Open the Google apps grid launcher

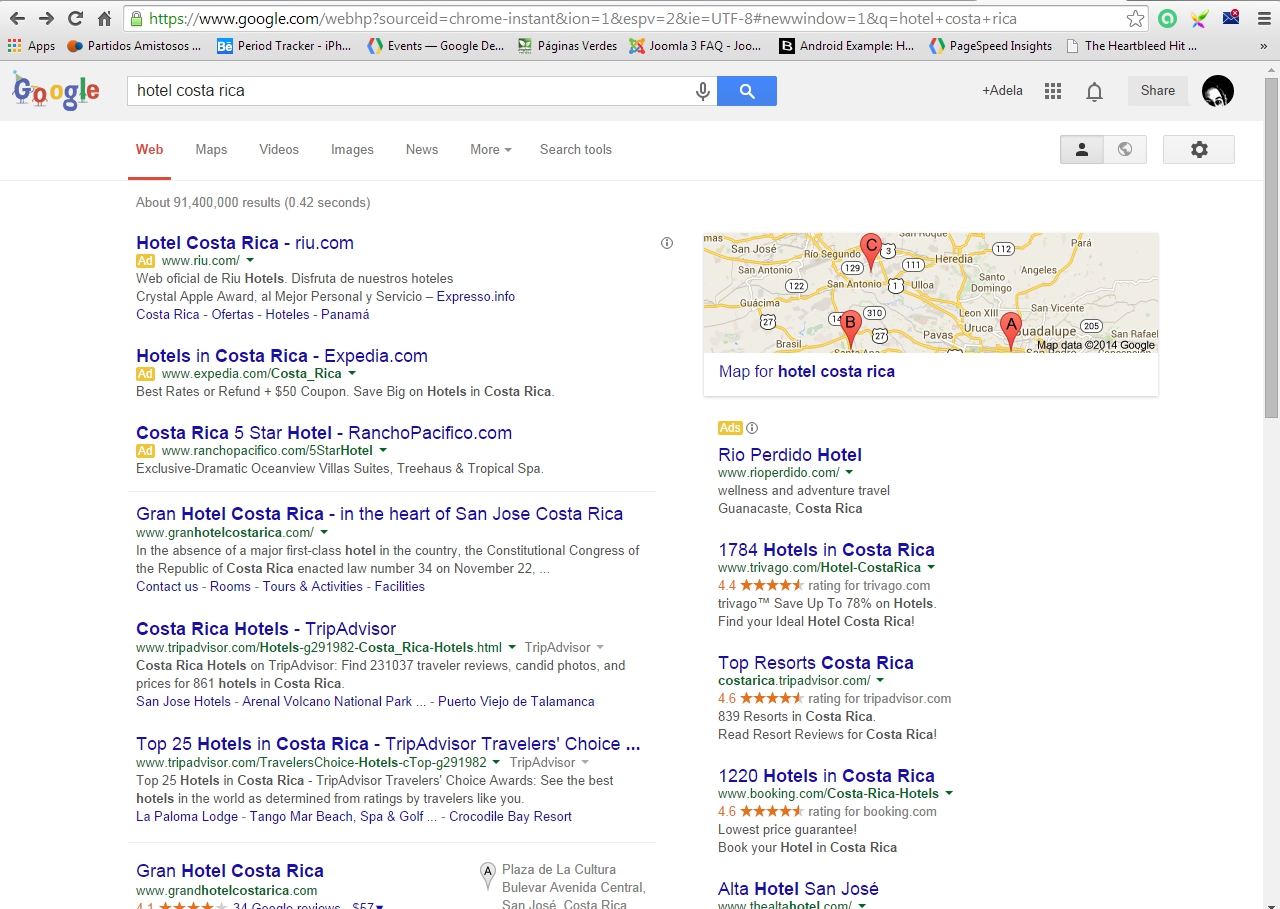1052,90
